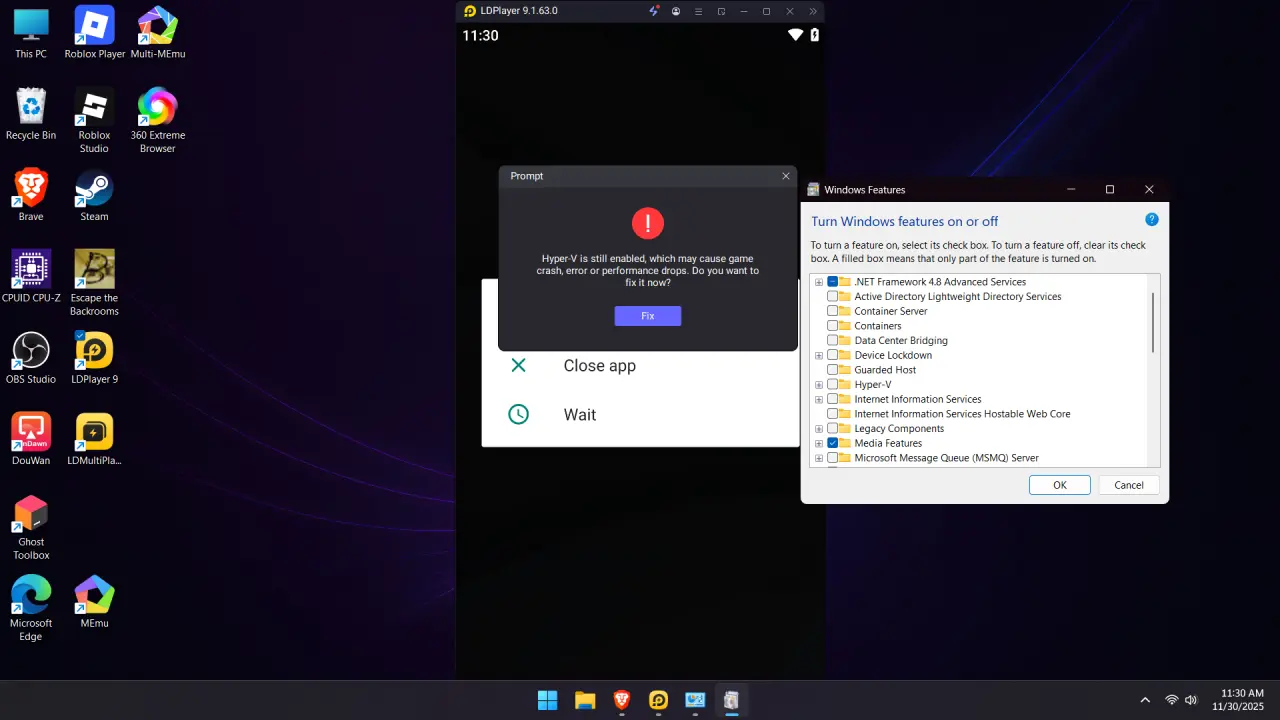Screen dimensions: 1280x720
Task: Check the Data Center Bridging checkbox
Action: point(833,341)
